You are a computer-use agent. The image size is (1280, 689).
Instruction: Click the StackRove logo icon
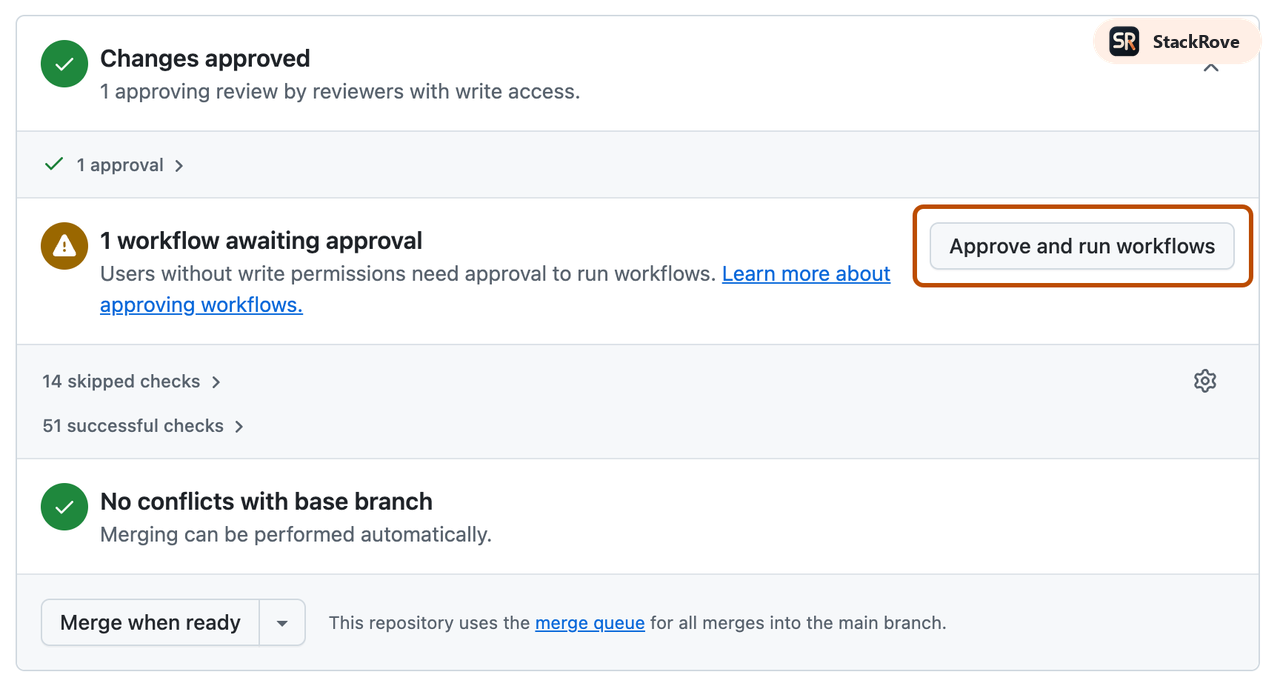coord(1122,41)
